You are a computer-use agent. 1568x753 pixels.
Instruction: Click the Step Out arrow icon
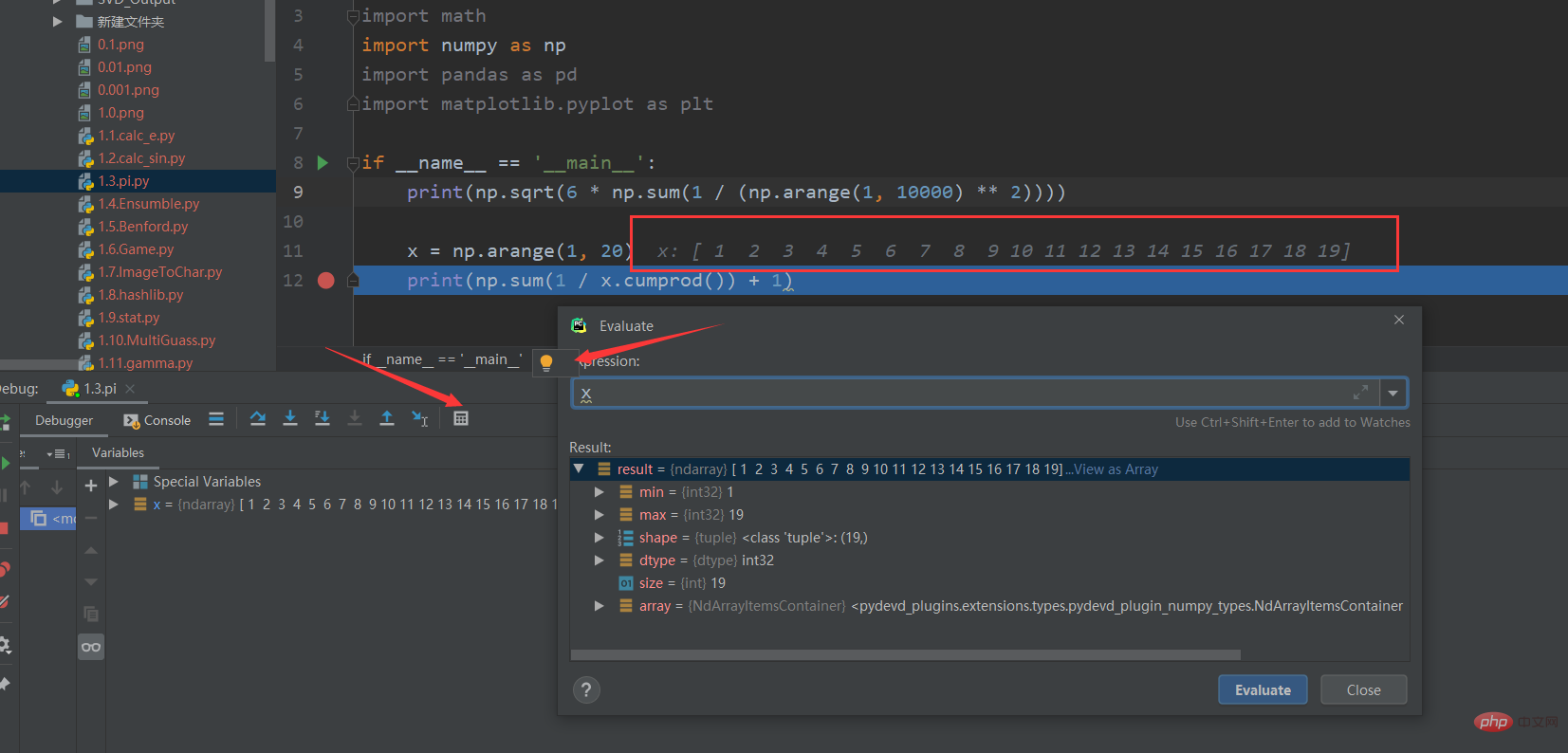387,418
